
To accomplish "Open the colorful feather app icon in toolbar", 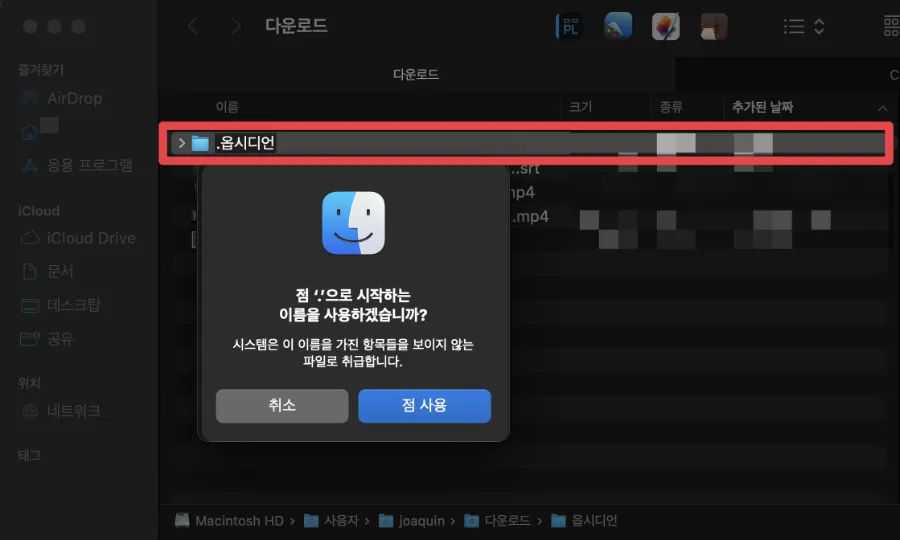I will (x=666, y=26).
